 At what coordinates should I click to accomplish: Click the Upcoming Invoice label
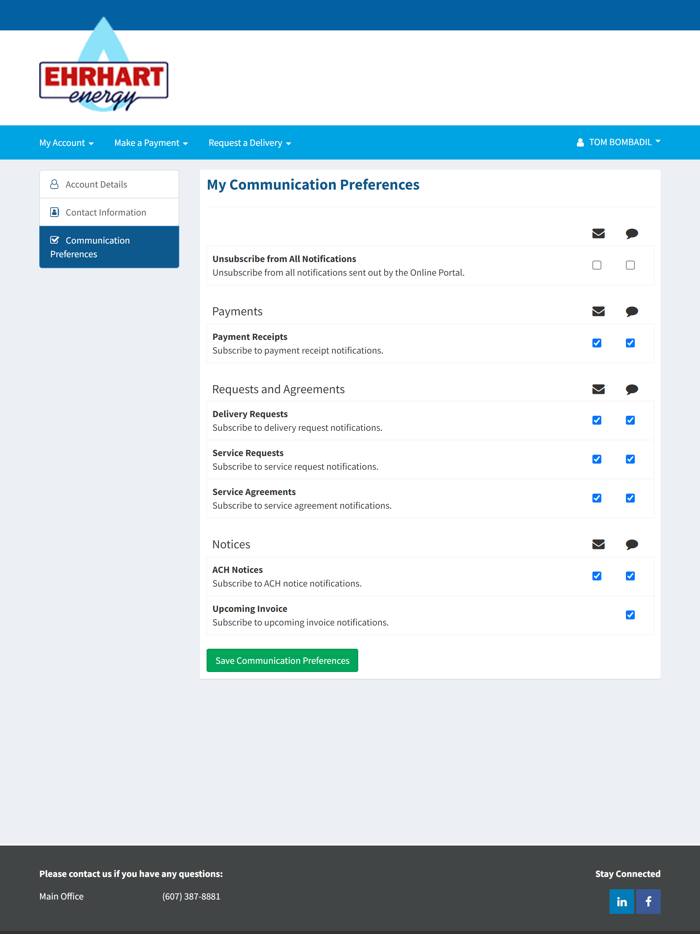[250, 609]
